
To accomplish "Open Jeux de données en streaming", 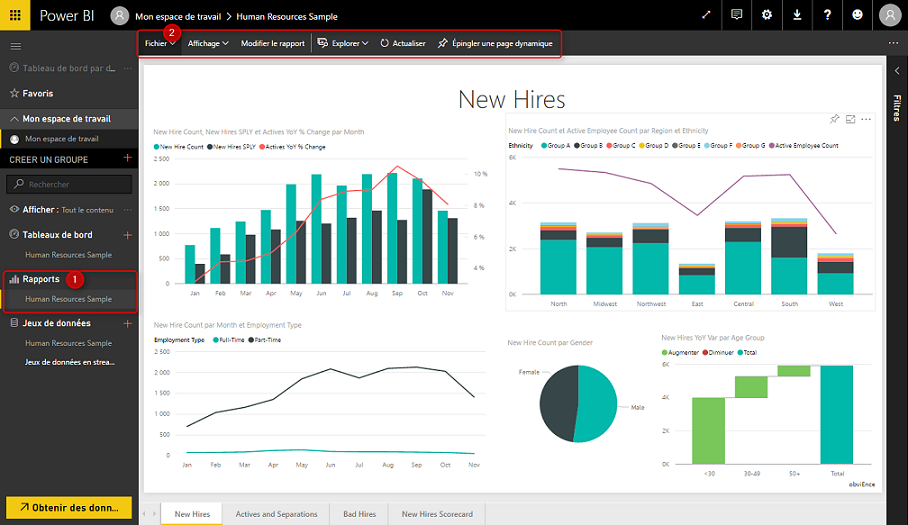I will pos(69,362).
